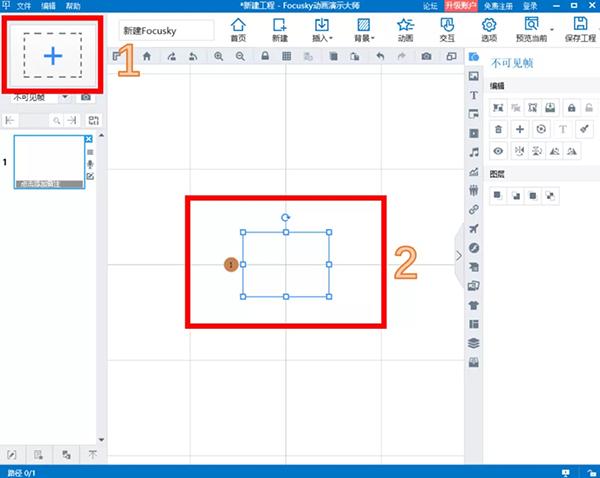Screen dimensions: 600x478
Task: Open the 动画 animation star icon
Action: click(405, 30)
